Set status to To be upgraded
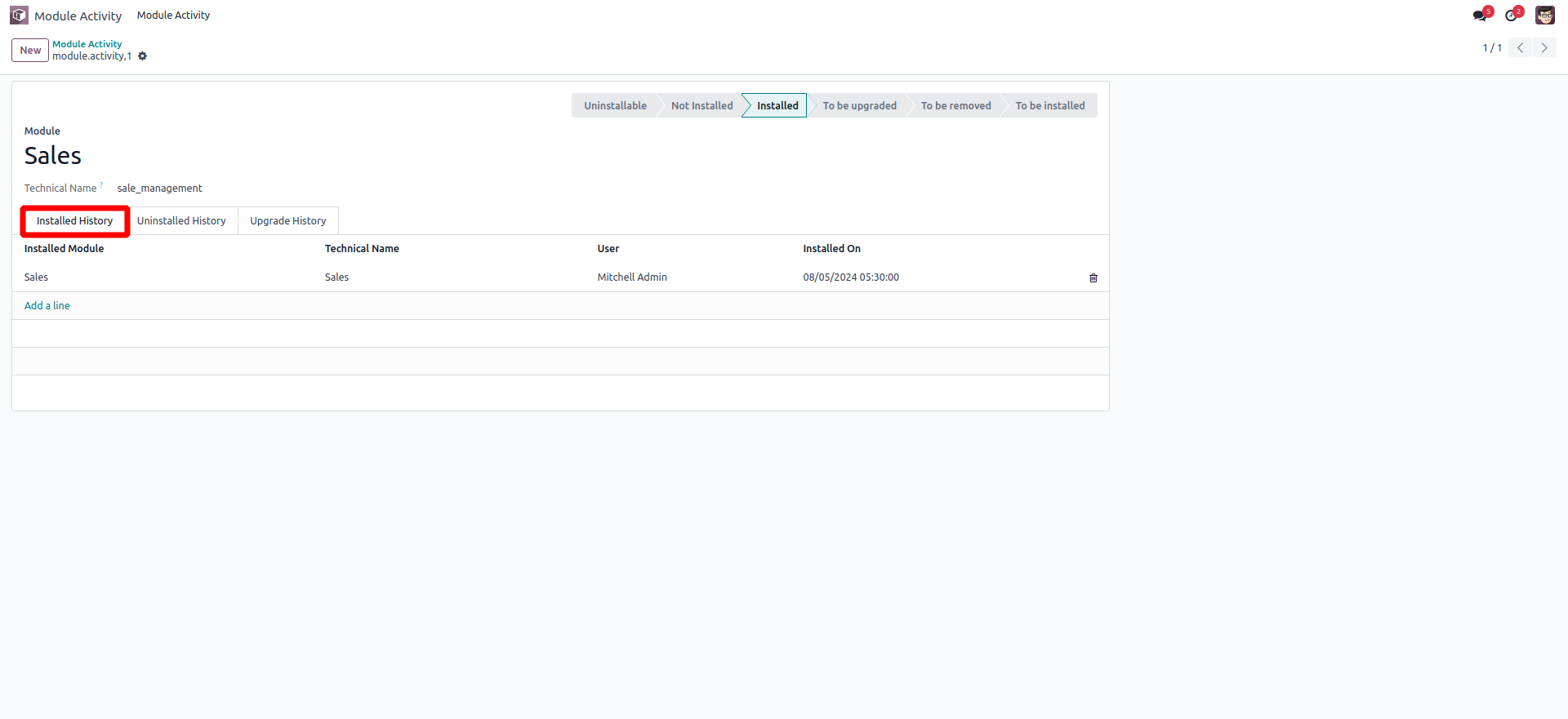Viewport: 1568px width, 719px height. pyautogui.click(x=859, y=105)
